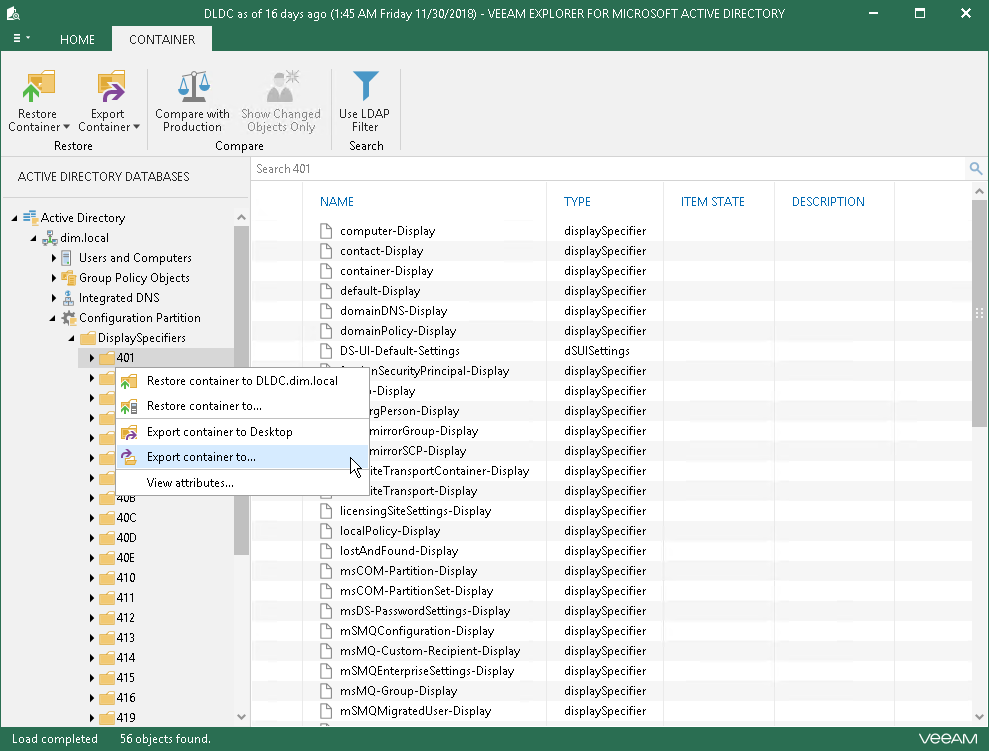Expand the Users and Computers node
989x751 pixels.
[54, 258]
